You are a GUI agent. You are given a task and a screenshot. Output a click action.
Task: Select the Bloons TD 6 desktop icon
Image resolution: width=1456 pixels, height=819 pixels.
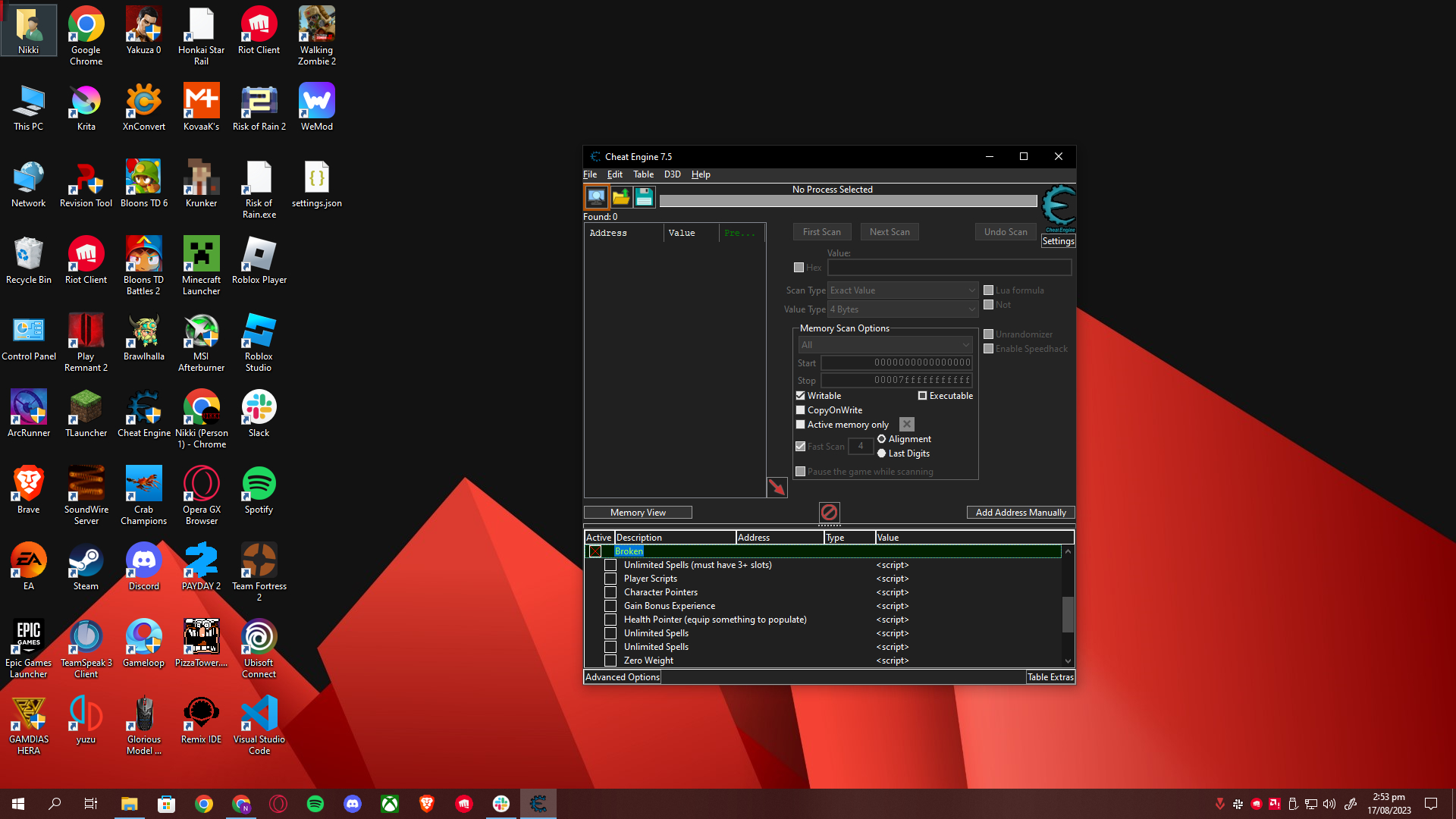point(143,184)
